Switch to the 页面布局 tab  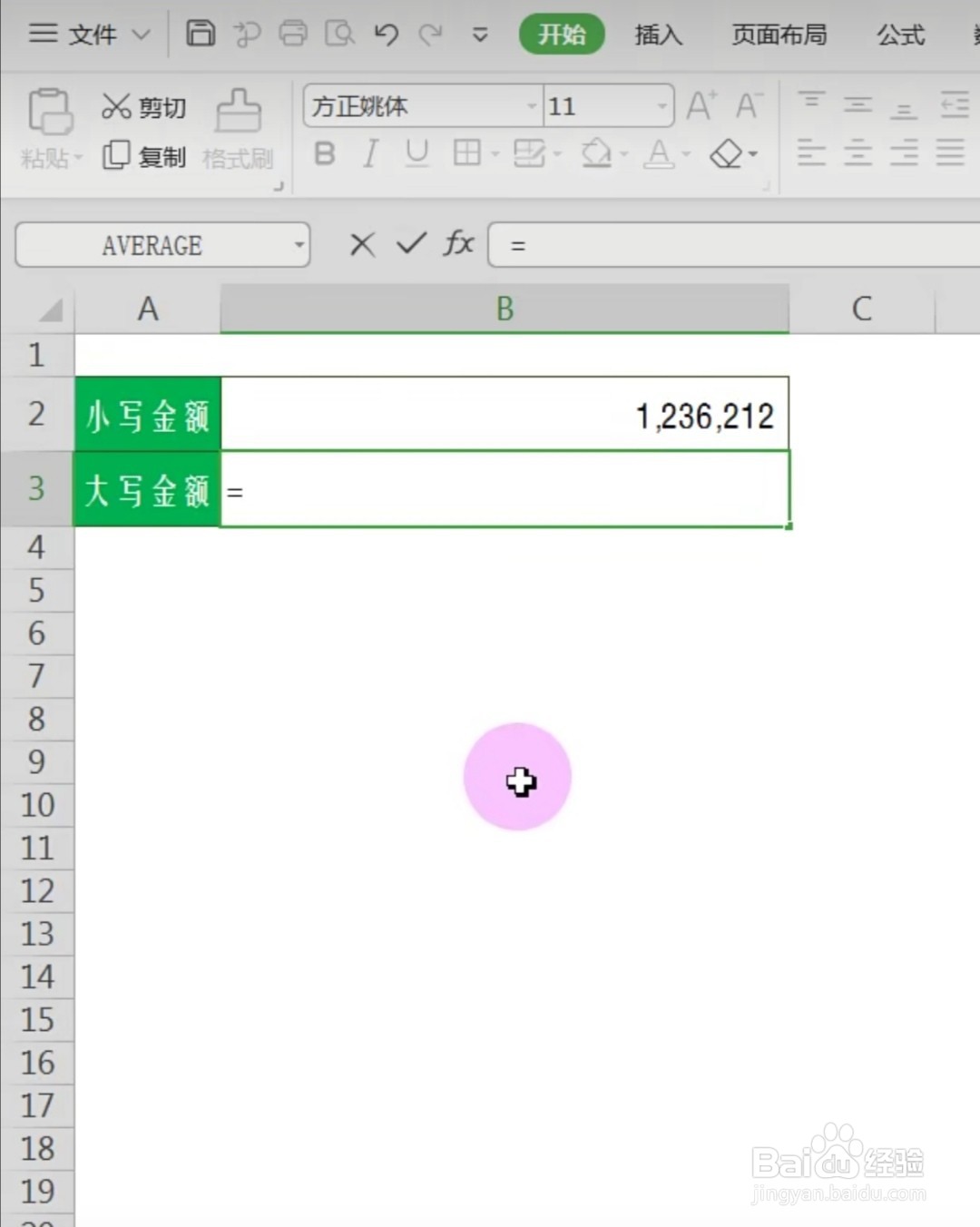779,34
